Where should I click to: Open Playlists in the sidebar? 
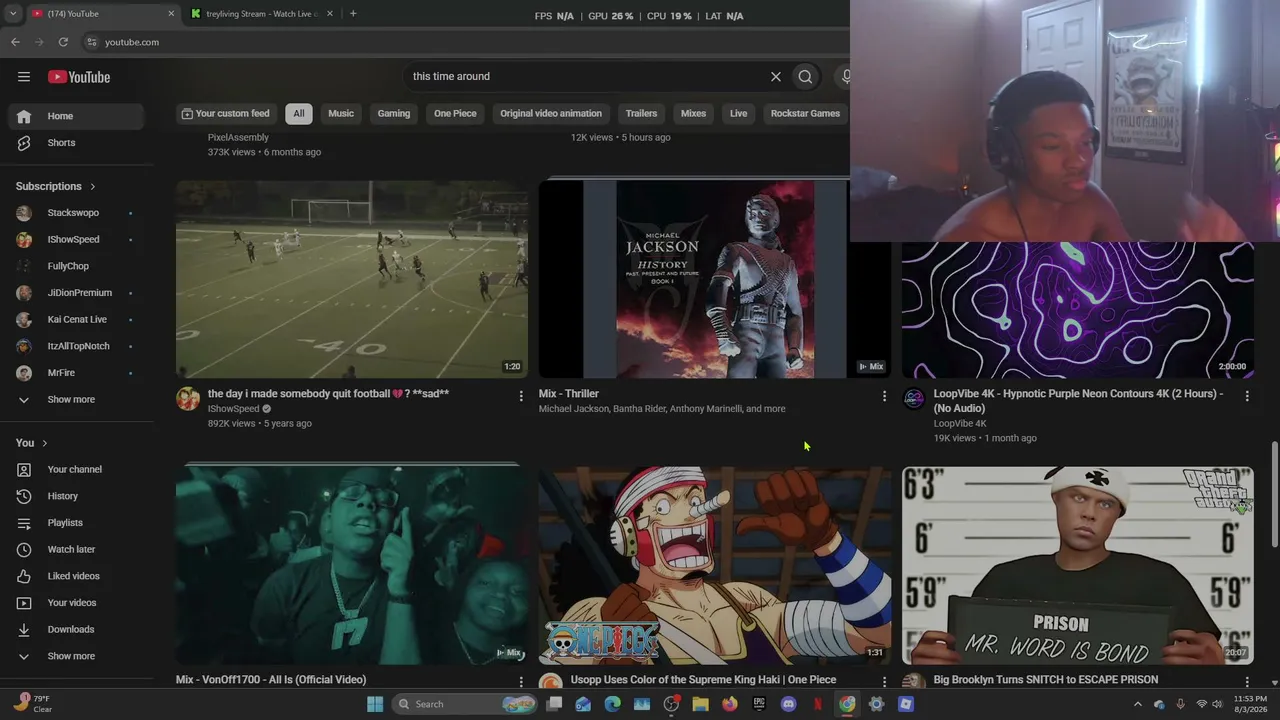click(x=76, y=523)
